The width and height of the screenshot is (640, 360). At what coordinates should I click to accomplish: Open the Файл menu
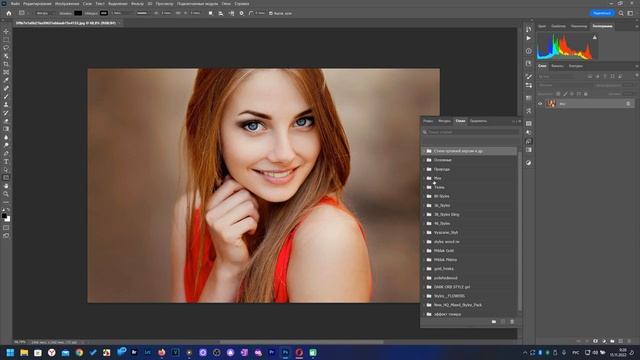pos(15,4)
